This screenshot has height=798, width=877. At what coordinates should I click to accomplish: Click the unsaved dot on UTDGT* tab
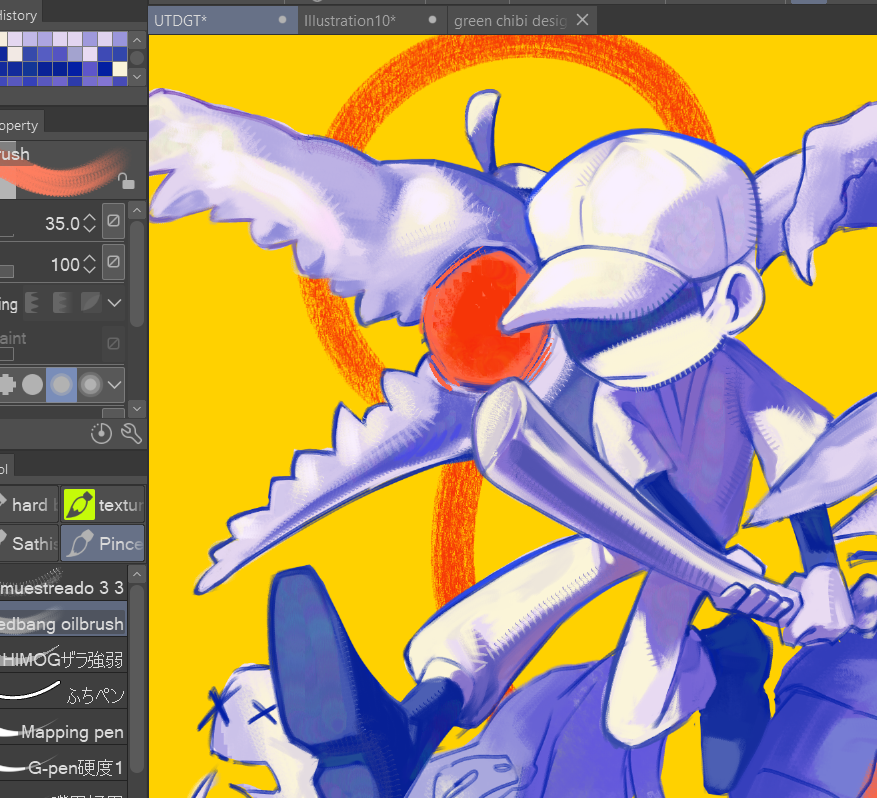click(282, 20)
